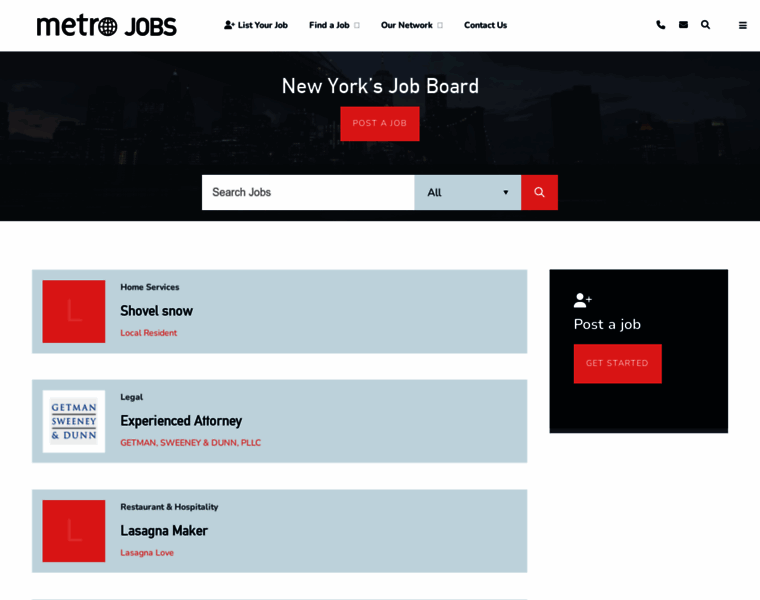Click the Search Jobs input field
This screenshot has width=760, height=600.
307,192
